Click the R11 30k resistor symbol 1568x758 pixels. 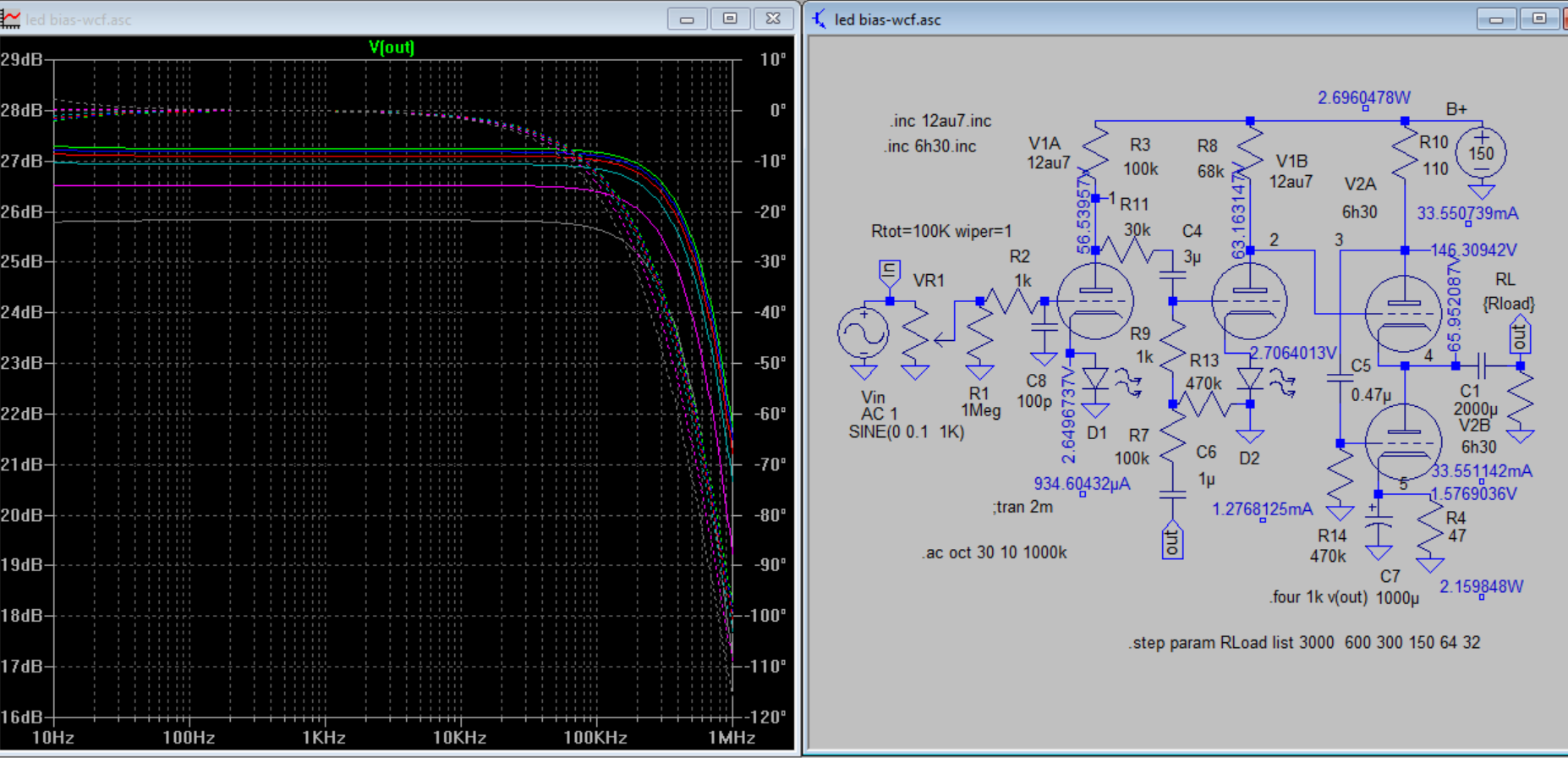tap(1127, 250)
